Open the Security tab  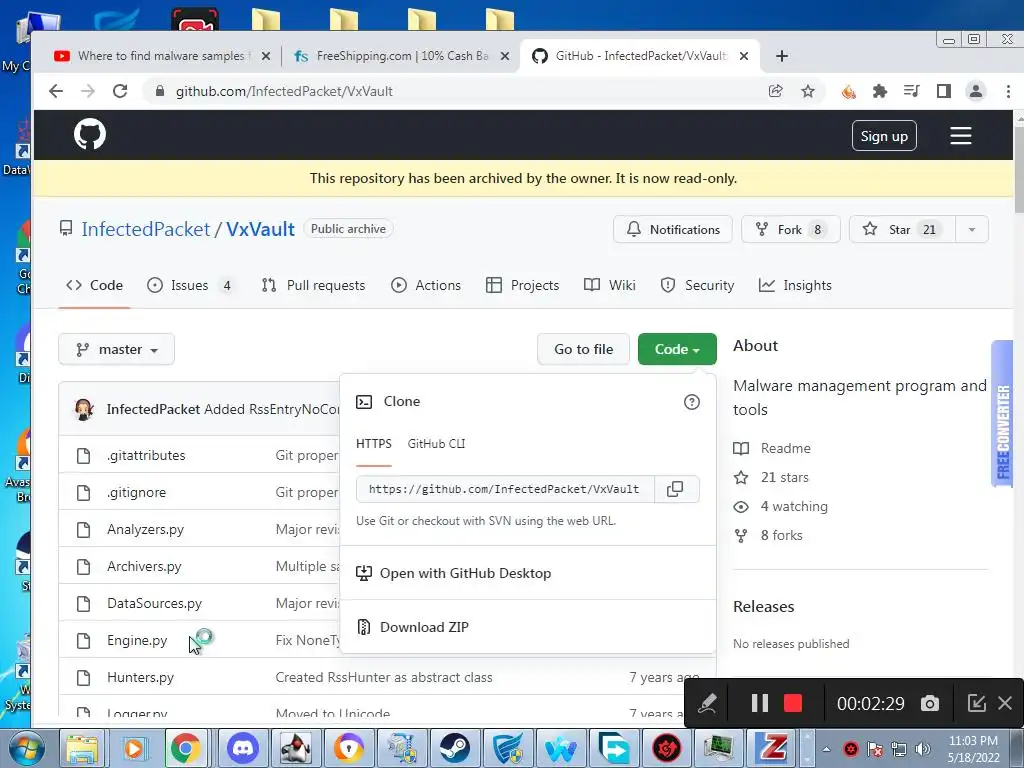click(697, 285)
